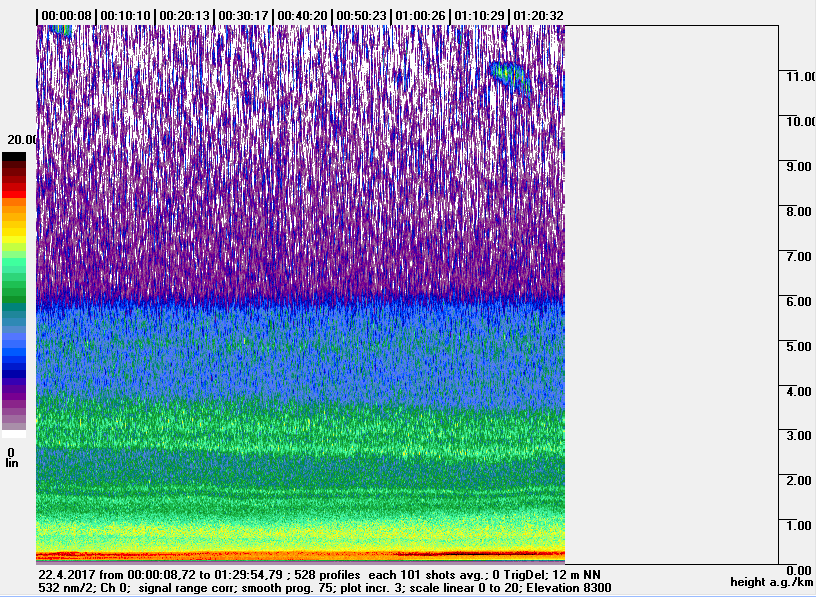Select the 0.00 height axis origin label
Viewport: 816px width, 597px height.
[799, 570]
